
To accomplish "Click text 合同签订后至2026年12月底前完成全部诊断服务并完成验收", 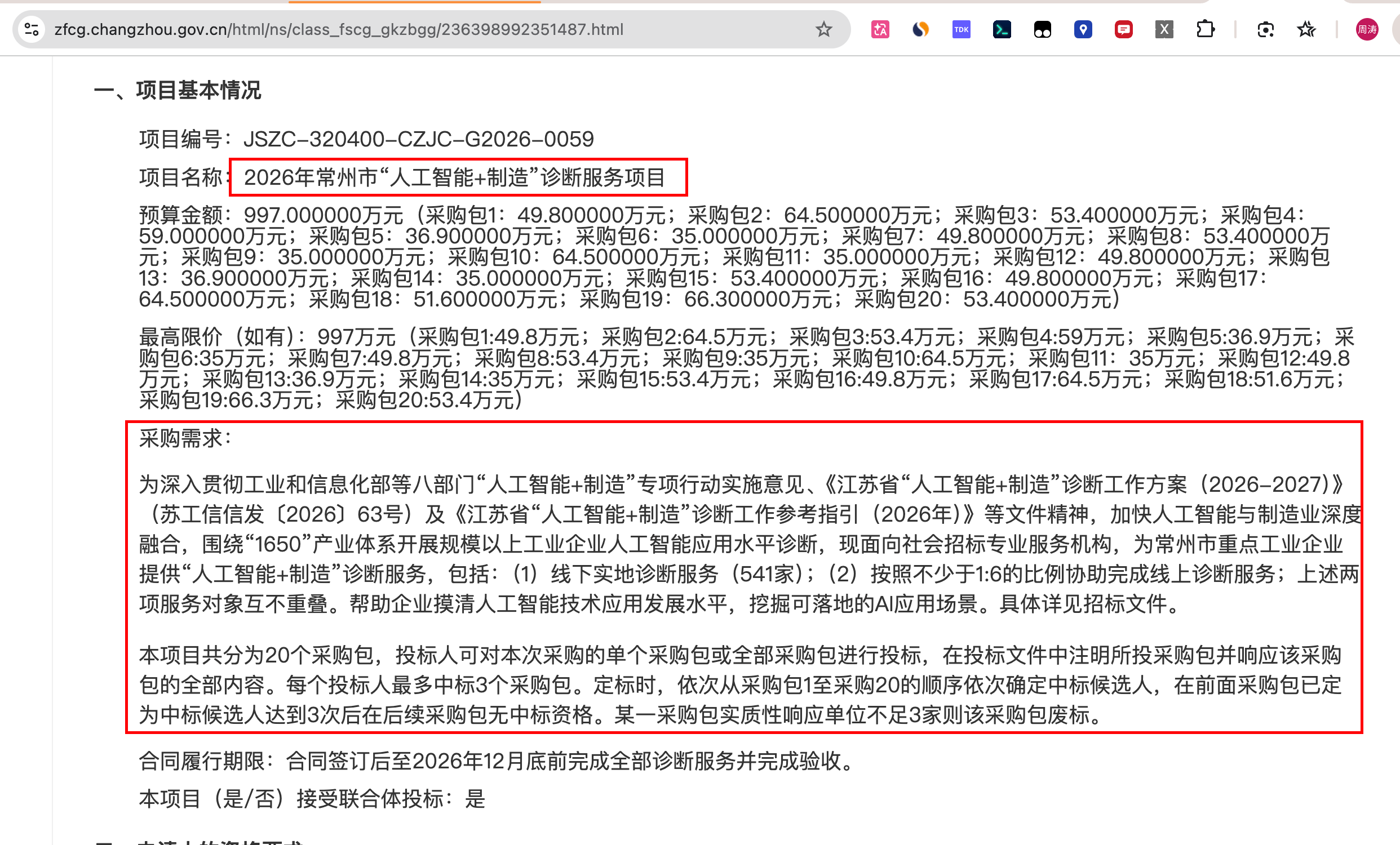I will click(x=563, y=761).
